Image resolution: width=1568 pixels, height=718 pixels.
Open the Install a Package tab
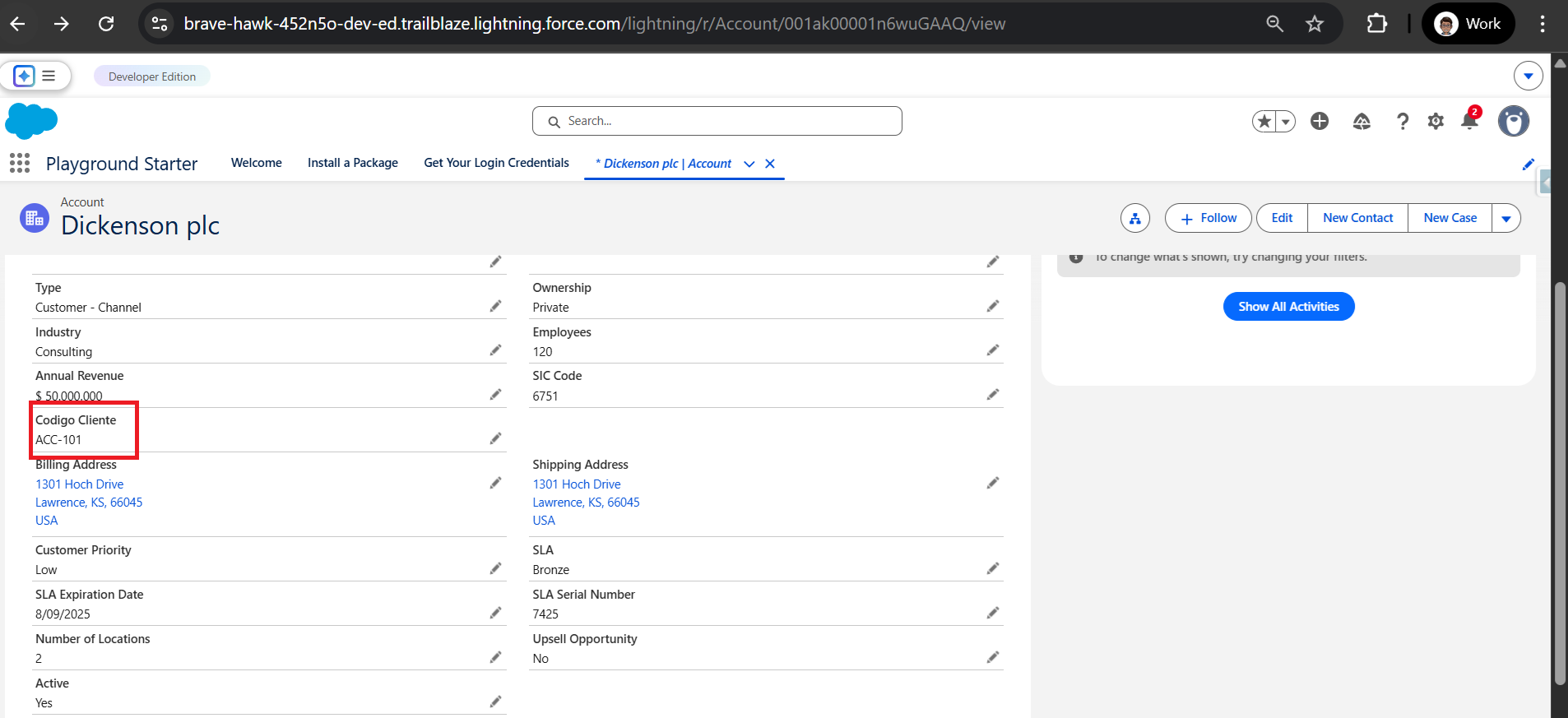click(x=352, y=163)
